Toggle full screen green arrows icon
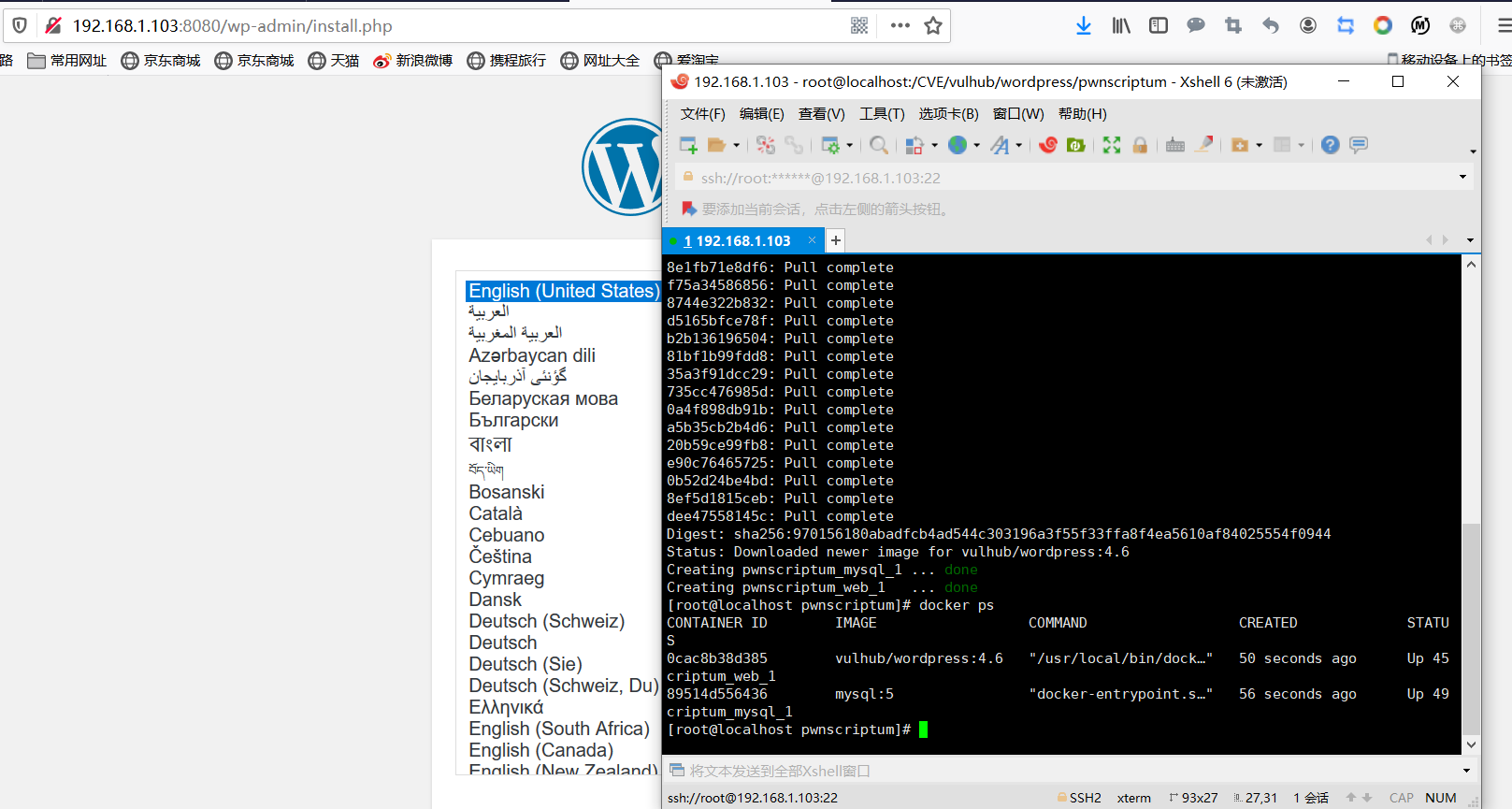1512x809 pixels. coord(1112,145)
